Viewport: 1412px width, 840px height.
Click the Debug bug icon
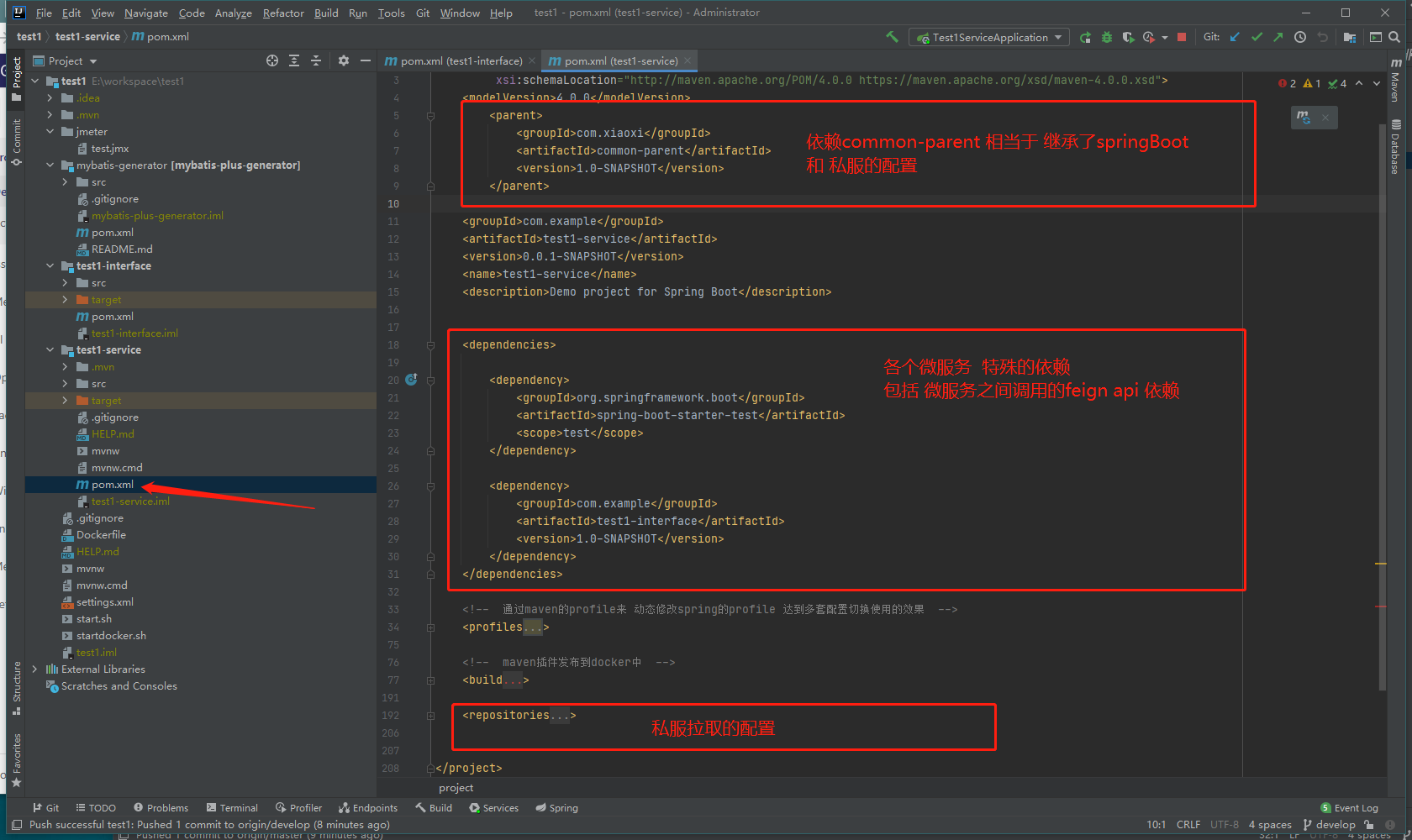tap(1107, 37)
